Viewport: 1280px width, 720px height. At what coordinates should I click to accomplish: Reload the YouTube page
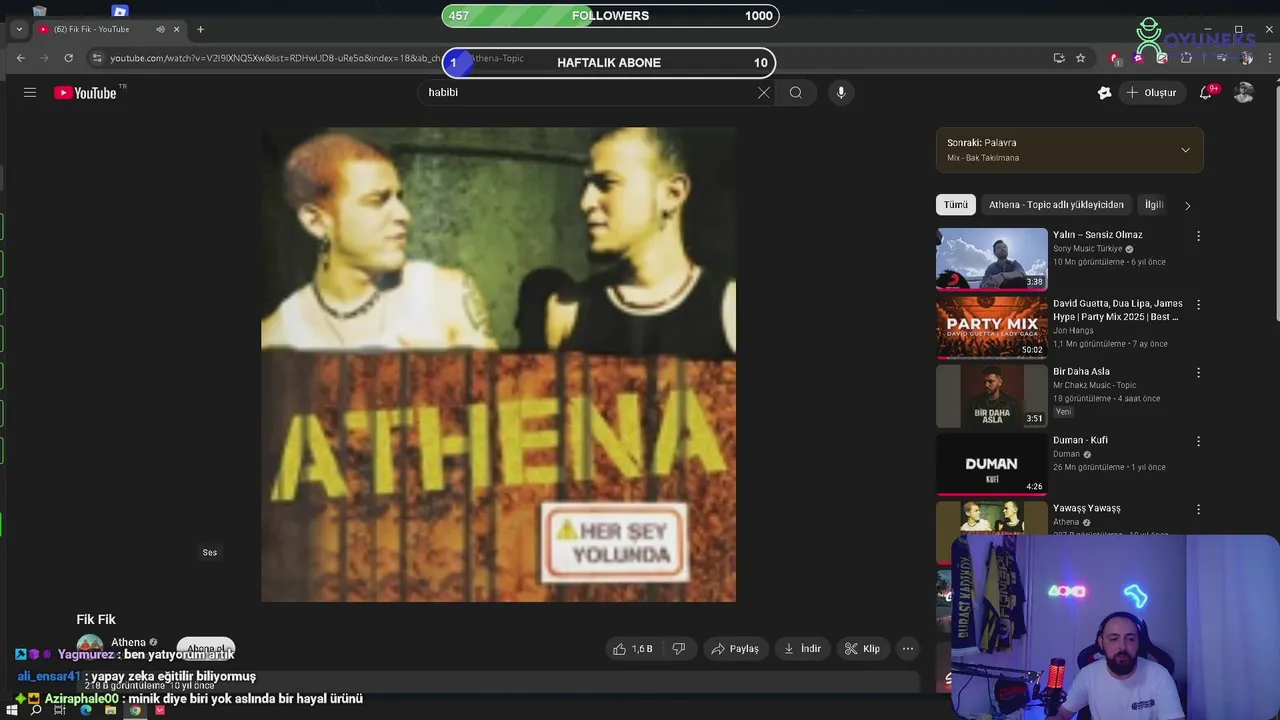[x=68, y=58]
